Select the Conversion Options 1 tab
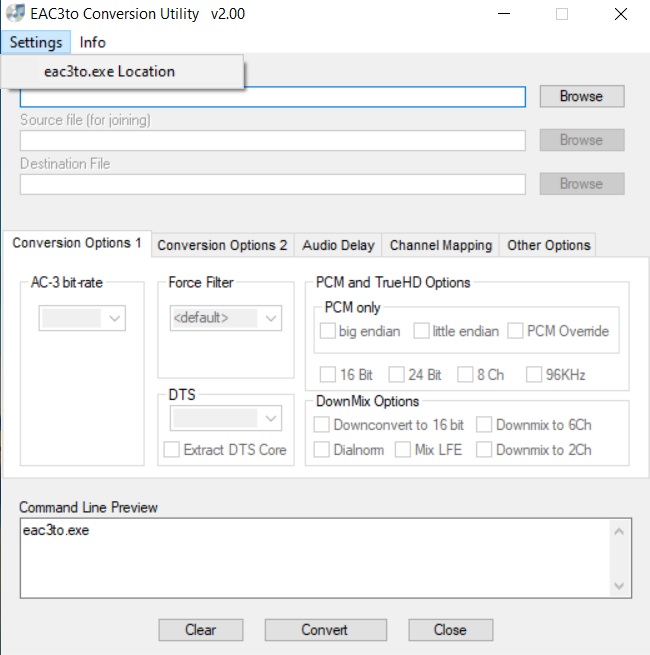The width and height of the screenshot is (650, 655). click(x=77, y=243)
